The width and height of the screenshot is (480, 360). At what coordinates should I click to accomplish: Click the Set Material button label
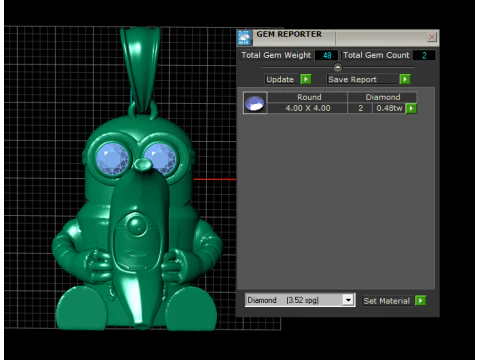click(x=387, y=301)
